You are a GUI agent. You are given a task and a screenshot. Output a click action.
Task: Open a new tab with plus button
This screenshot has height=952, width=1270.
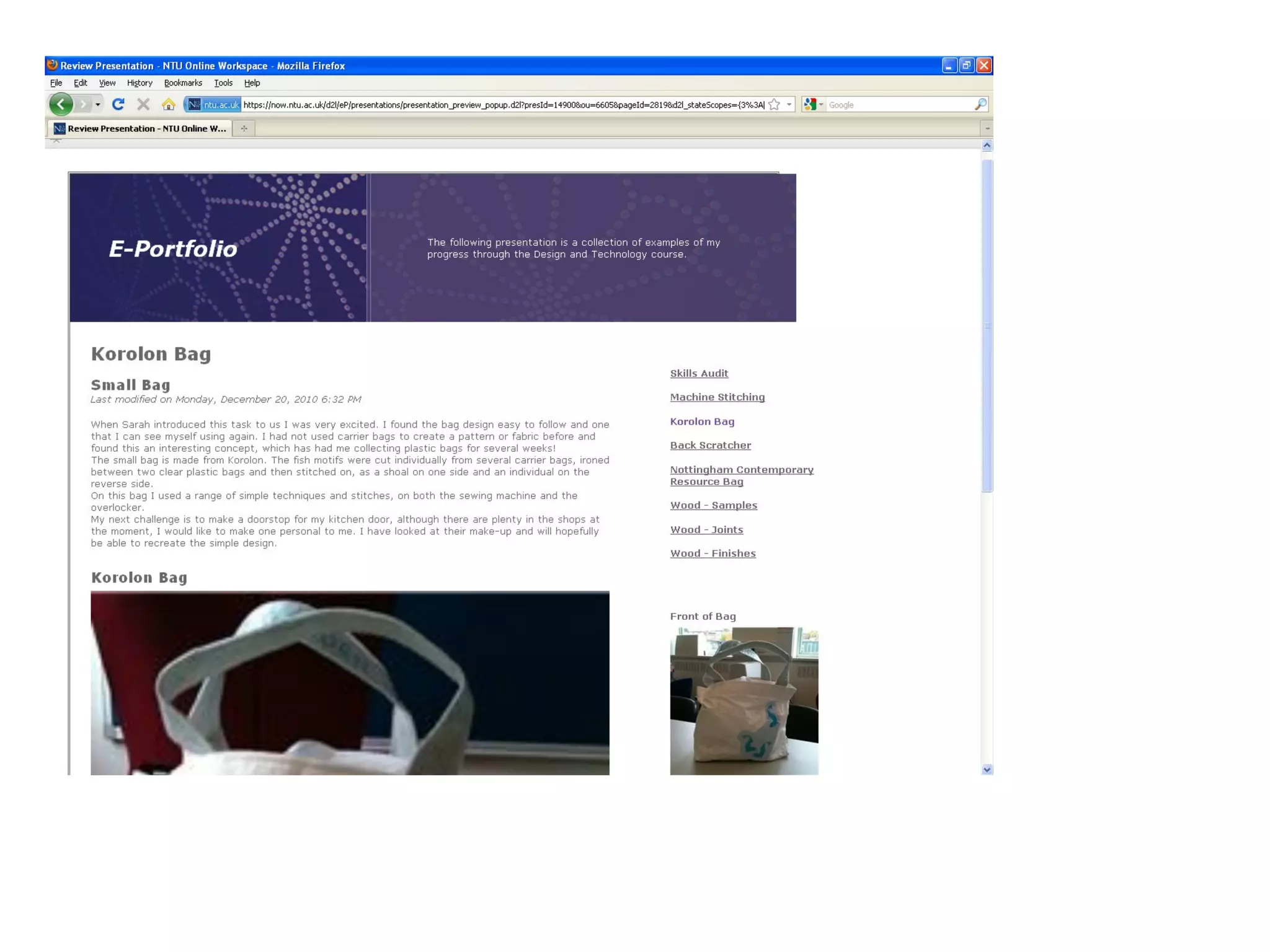[244, 128]
